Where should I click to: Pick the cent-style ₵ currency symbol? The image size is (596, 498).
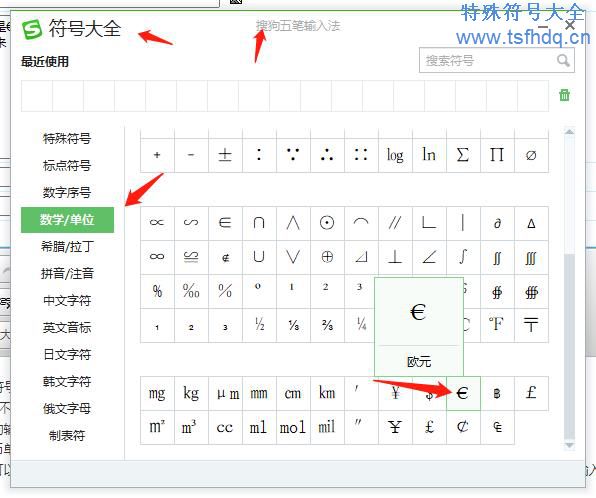click(x=463, y=427)
